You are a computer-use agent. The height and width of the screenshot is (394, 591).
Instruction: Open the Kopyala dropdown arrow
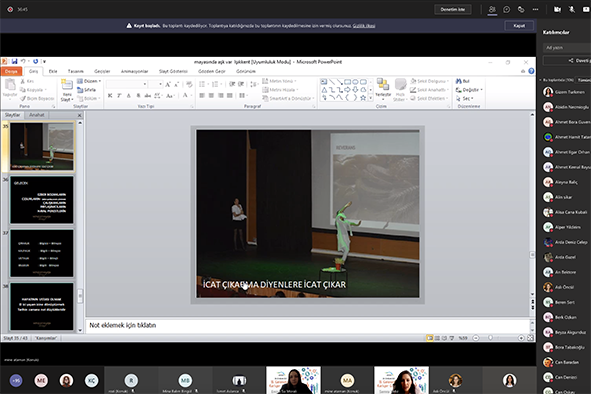pos(46,90)
